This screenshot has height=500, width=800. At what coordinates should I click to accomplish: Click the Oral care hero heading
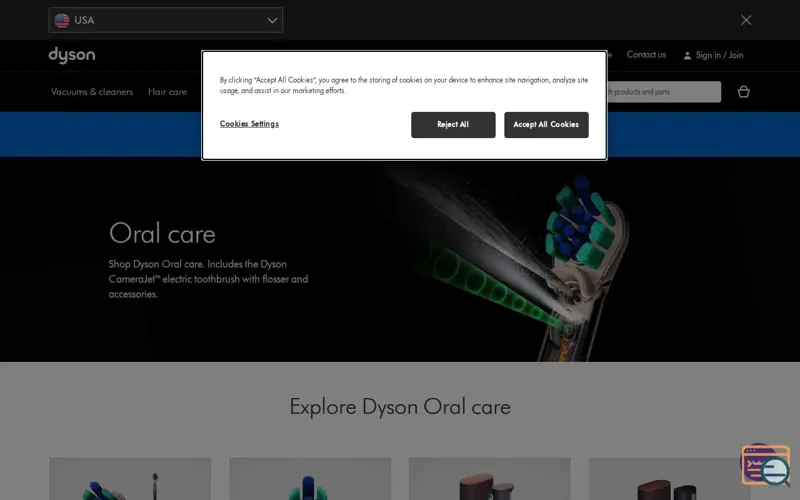[162, 234]
